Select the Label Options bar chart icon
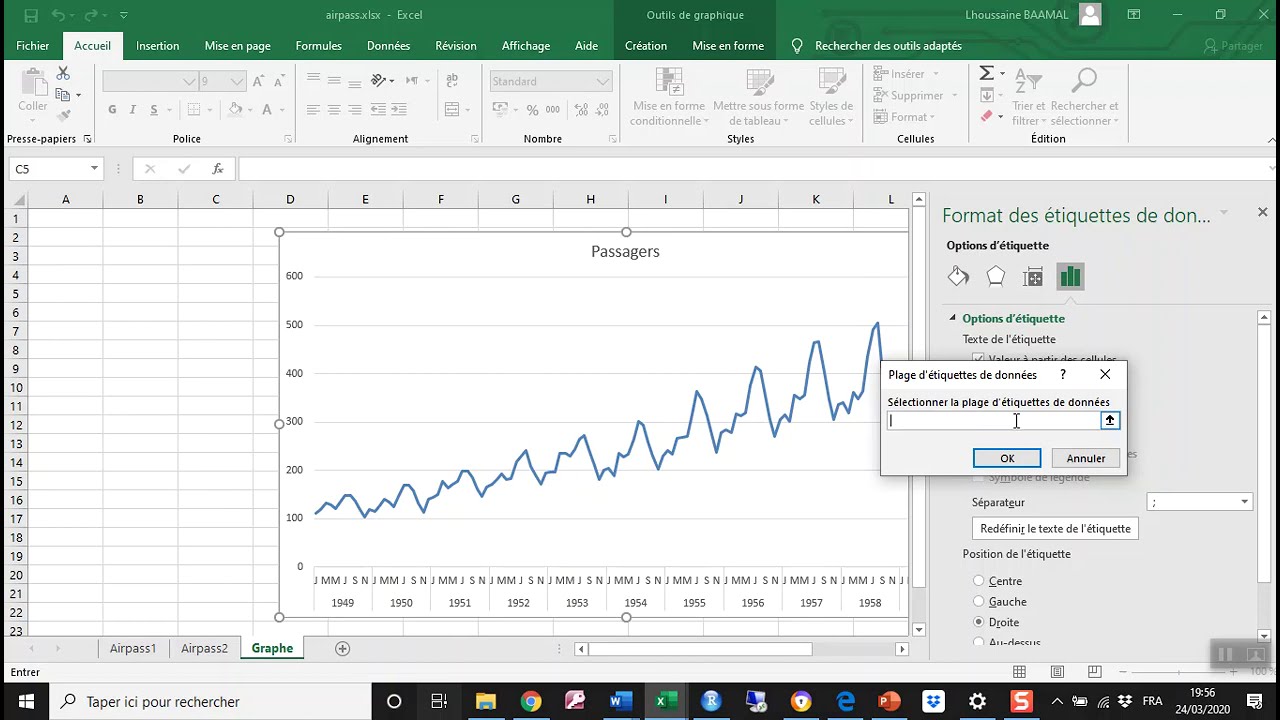Image resolution: width=1280 pixels, height=720 pixels. 1070,277
